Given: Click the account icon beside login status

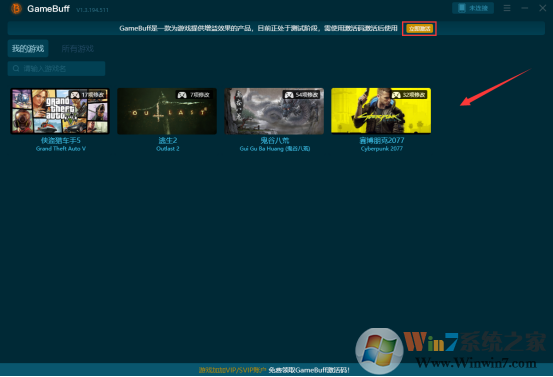Looking at the screenshot, I should pyautogui.click(x=462, y=8).
